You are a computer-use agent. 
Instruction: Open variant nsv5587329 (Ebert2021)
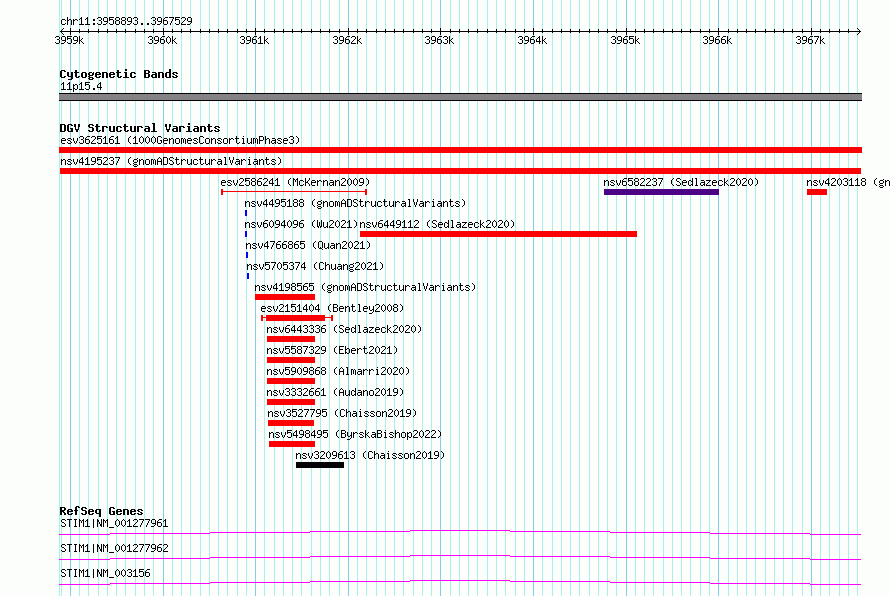click(332, 350)
